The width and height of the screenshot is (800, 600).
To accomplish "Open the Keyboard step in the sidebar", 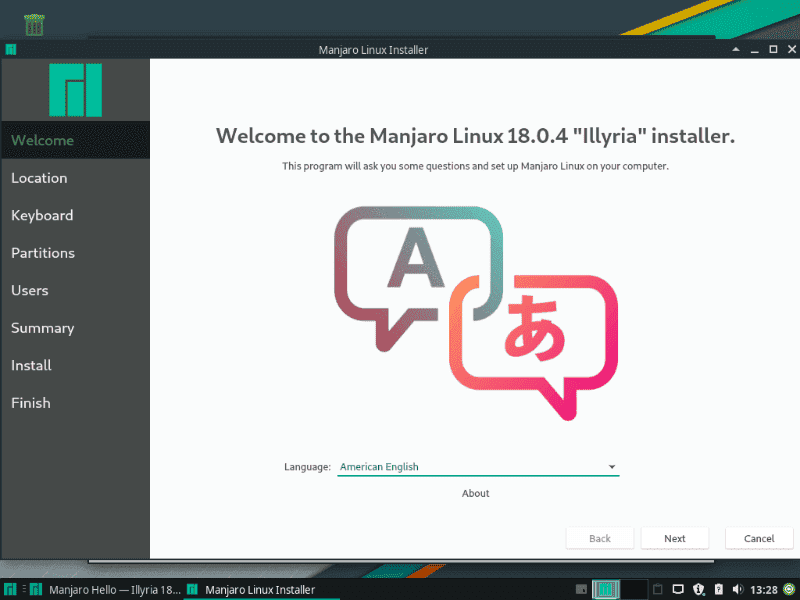I will (x=42, y=215).
